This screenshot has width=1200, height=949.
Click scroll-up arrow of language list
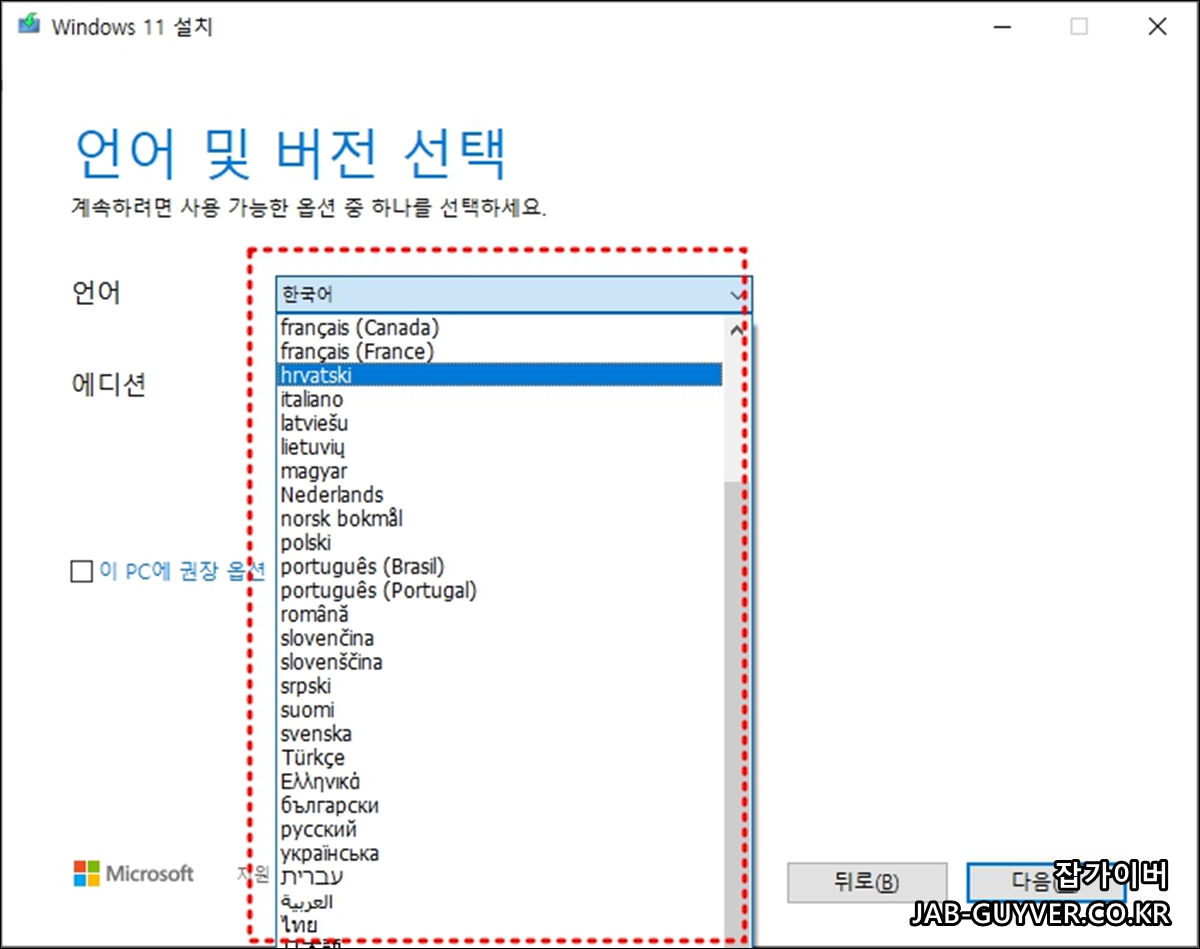tap(737, 329)
